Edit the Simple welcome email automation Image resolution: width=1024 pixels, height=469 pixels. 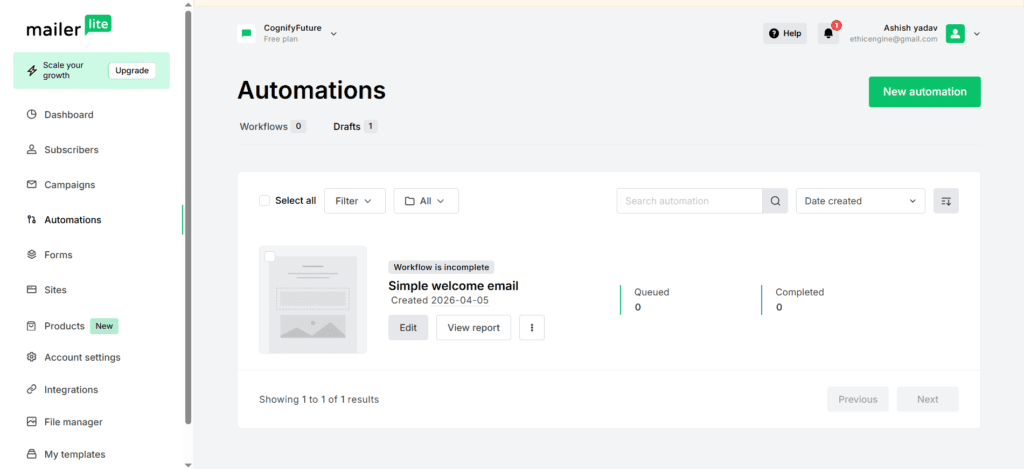coord(408,328)
